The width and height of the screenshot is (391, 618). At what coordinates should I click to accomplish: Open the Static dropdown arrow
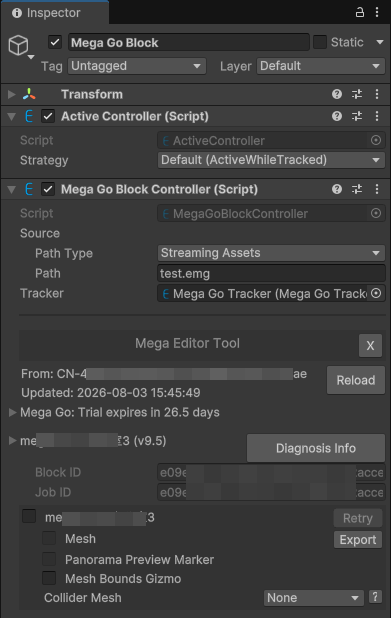[380, 42]
